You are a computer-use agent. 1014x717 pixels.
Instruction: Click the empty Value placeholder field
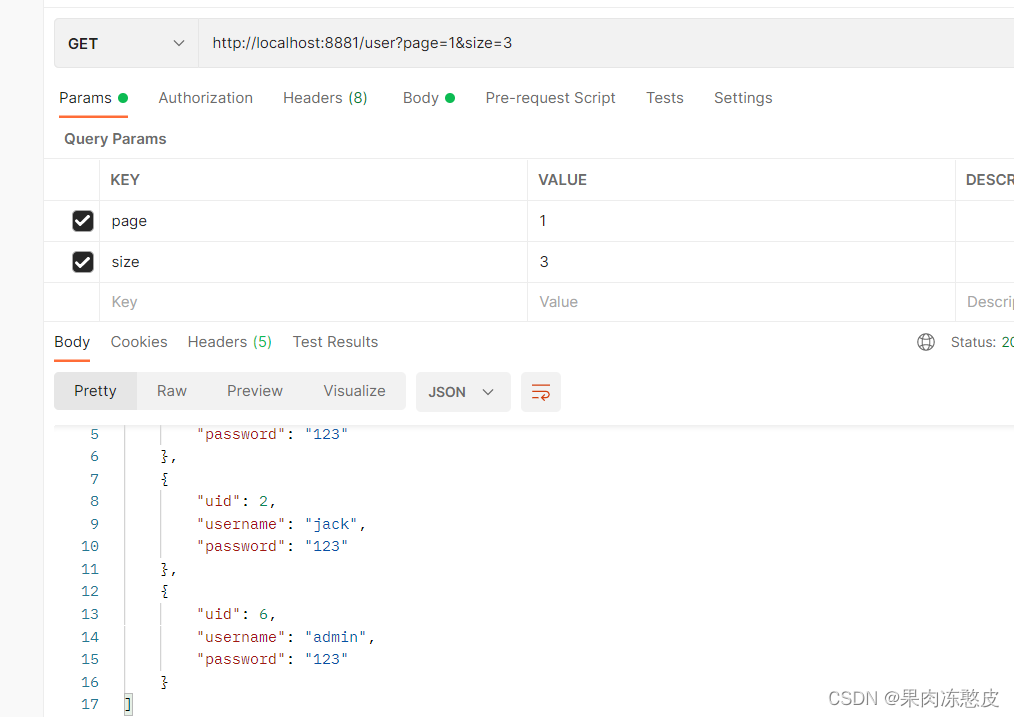[741, 302]
